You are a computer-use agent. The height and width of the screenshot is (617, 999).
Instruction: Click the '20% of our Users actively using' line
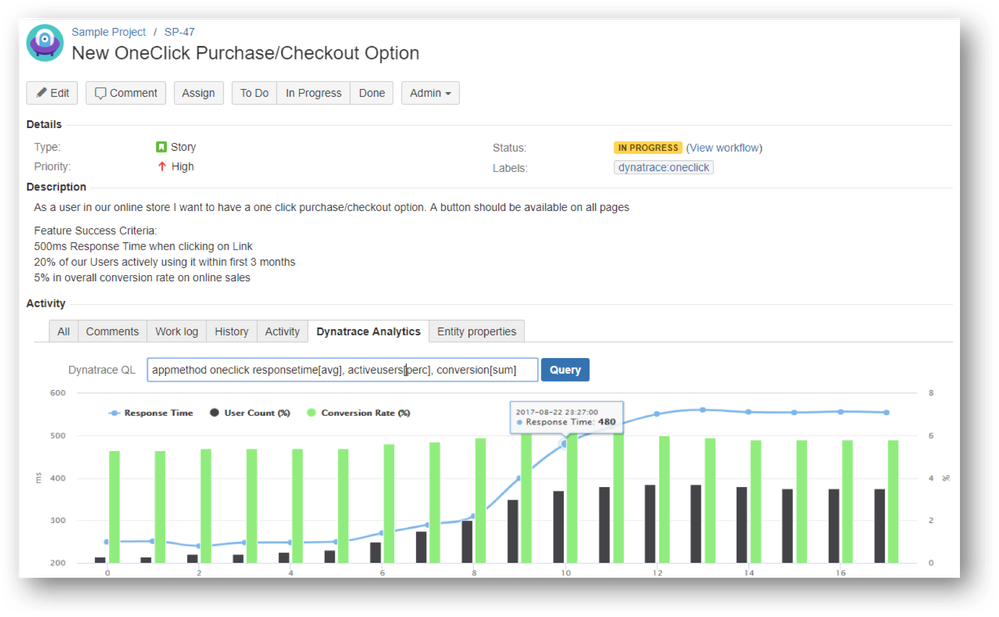pos(164,262)
